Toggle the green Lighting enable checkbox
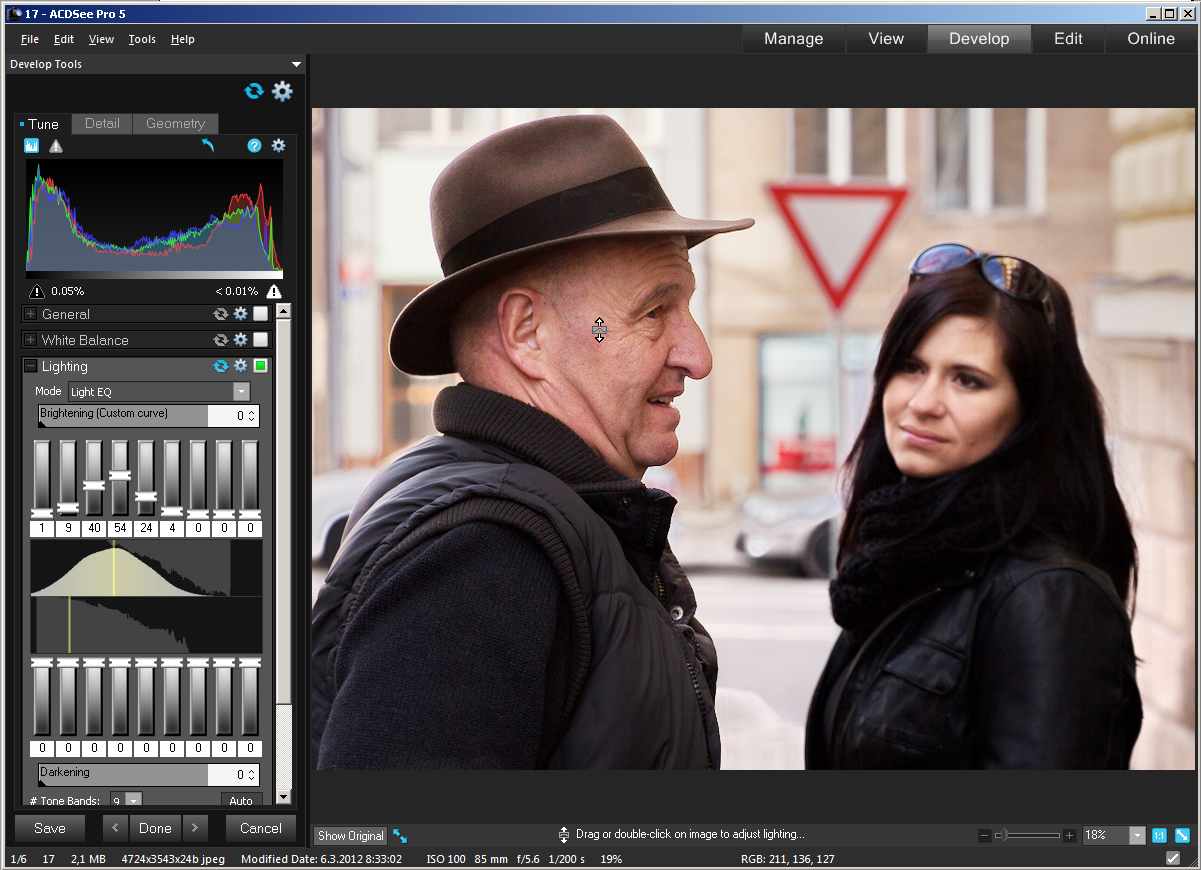The width and height of the screenshot is (1201, 870). pos(260,366)
